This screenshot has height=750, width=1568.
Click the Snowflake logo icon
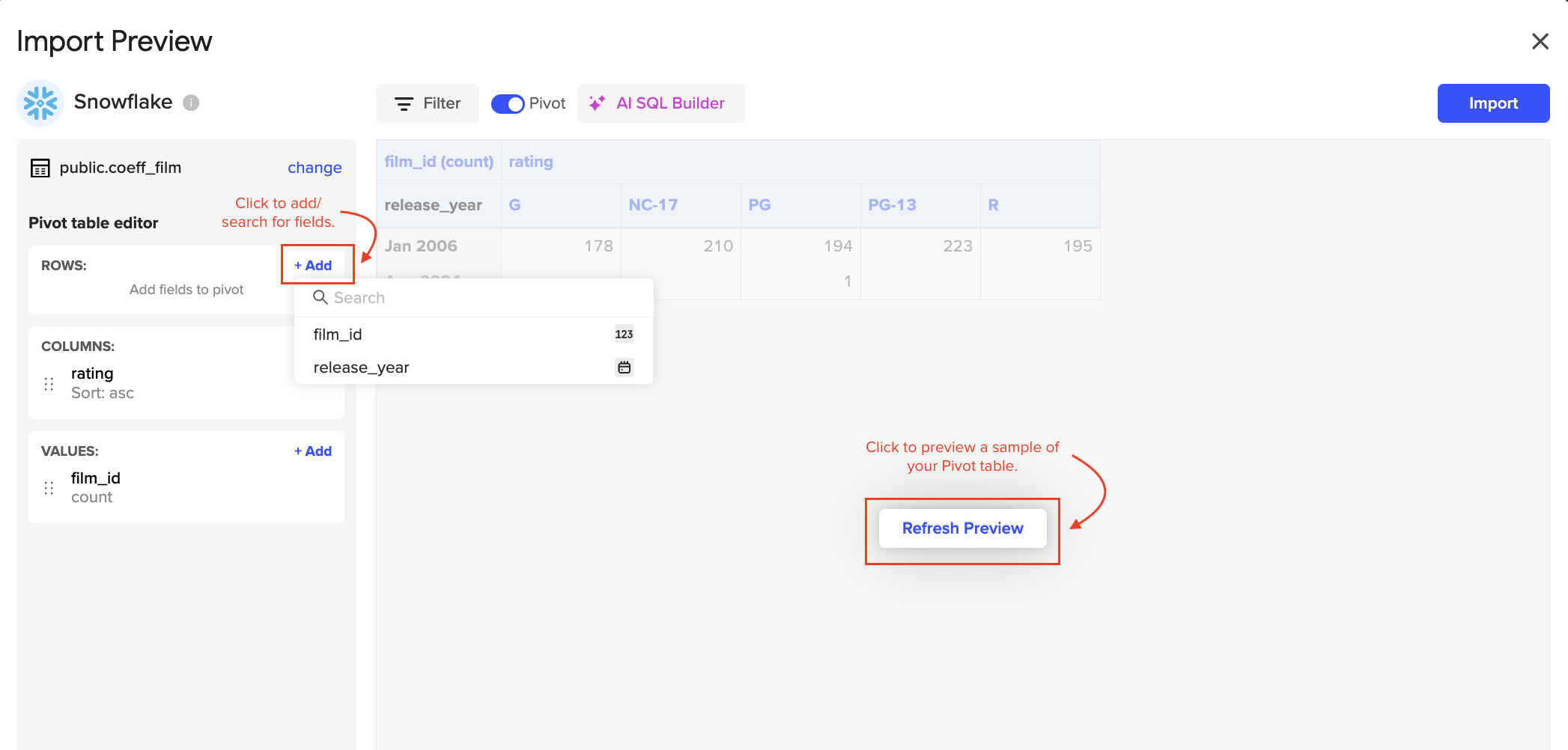40,103
